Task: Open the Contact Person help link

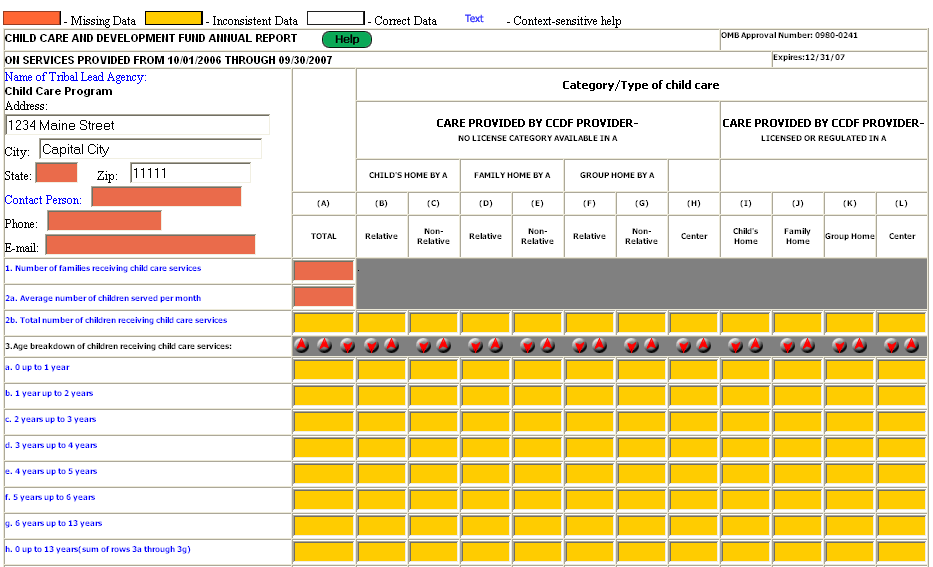Action: [x=43, y=200]
